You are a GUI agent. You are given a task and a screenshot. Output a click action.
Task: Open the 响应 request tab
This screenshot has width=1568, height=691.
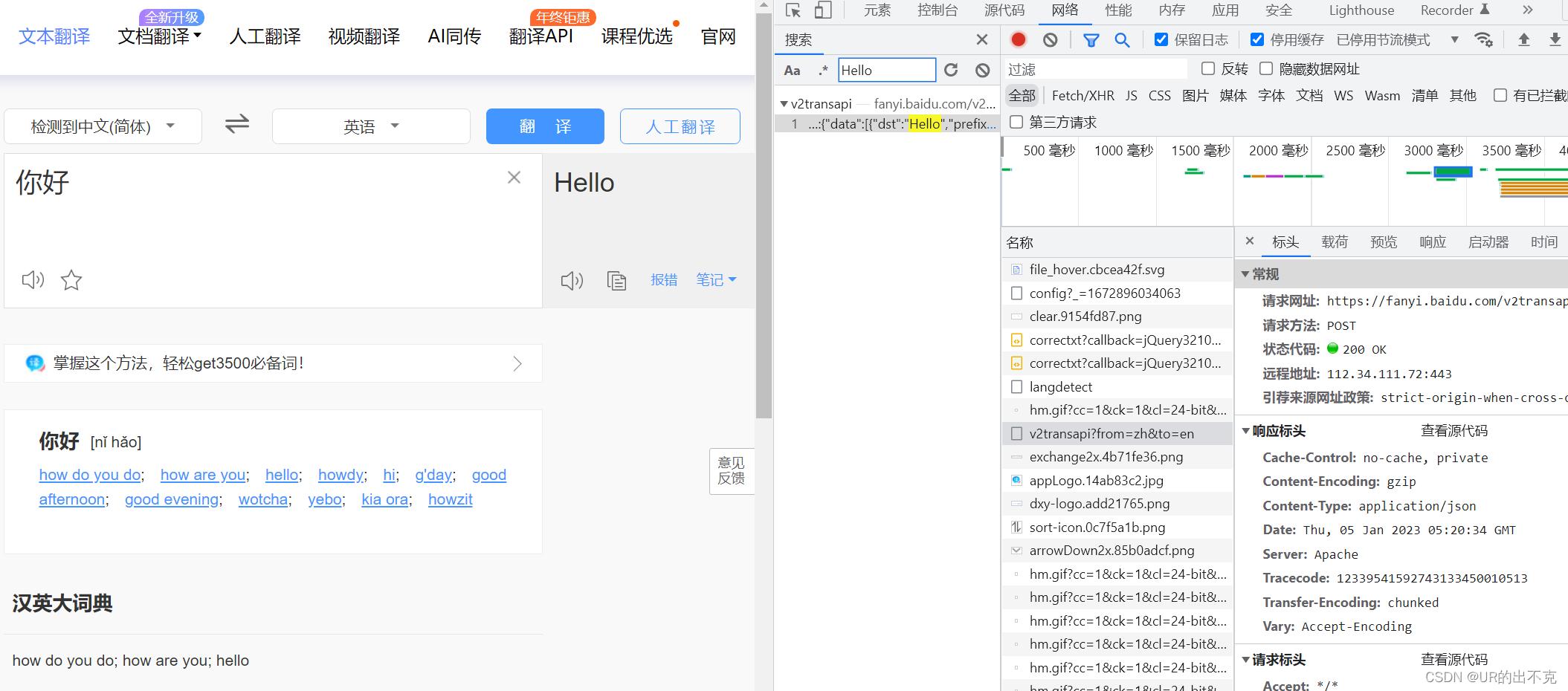pos(1433,241)
